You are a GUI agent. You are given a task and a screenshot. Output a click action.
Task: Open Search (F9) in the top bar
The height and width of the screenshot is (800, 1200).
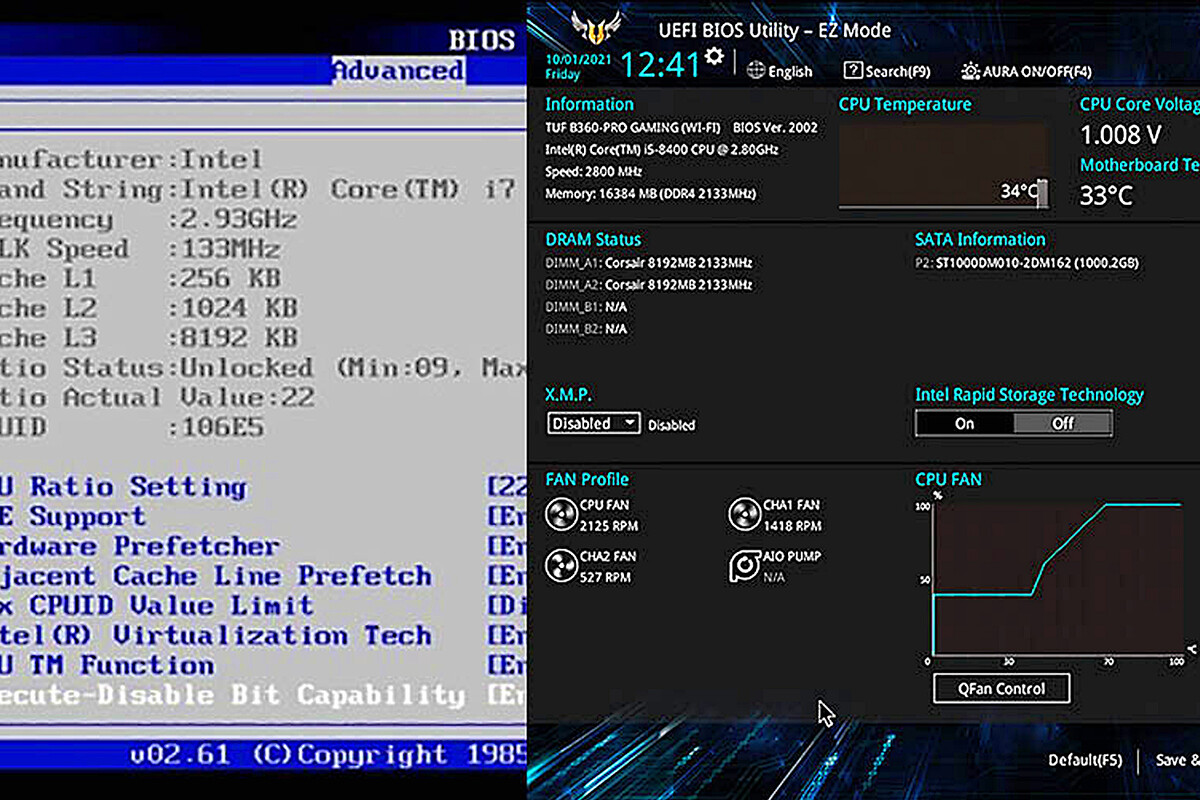pyautogui.click(x=886, y=71)
